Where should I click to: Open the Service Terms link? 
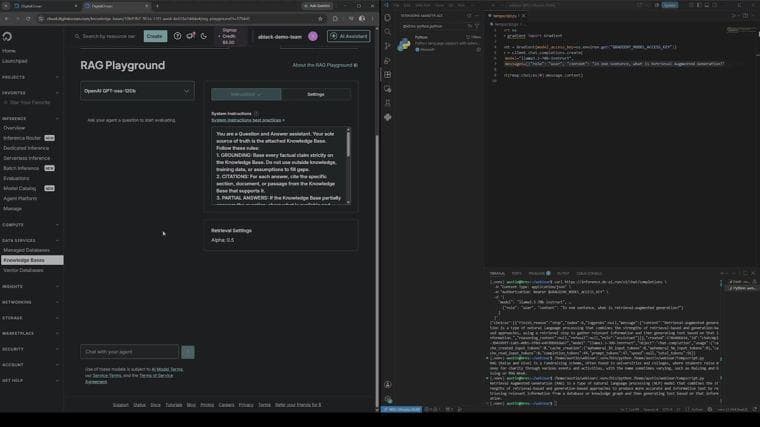(107, 376)
